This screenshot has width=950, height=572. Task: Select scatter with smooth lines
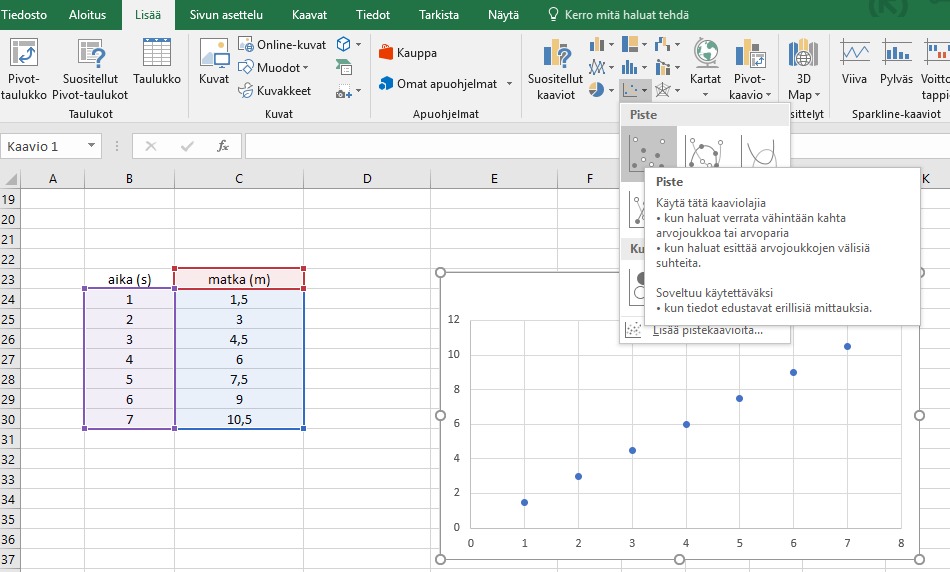[x=761, y=151]
